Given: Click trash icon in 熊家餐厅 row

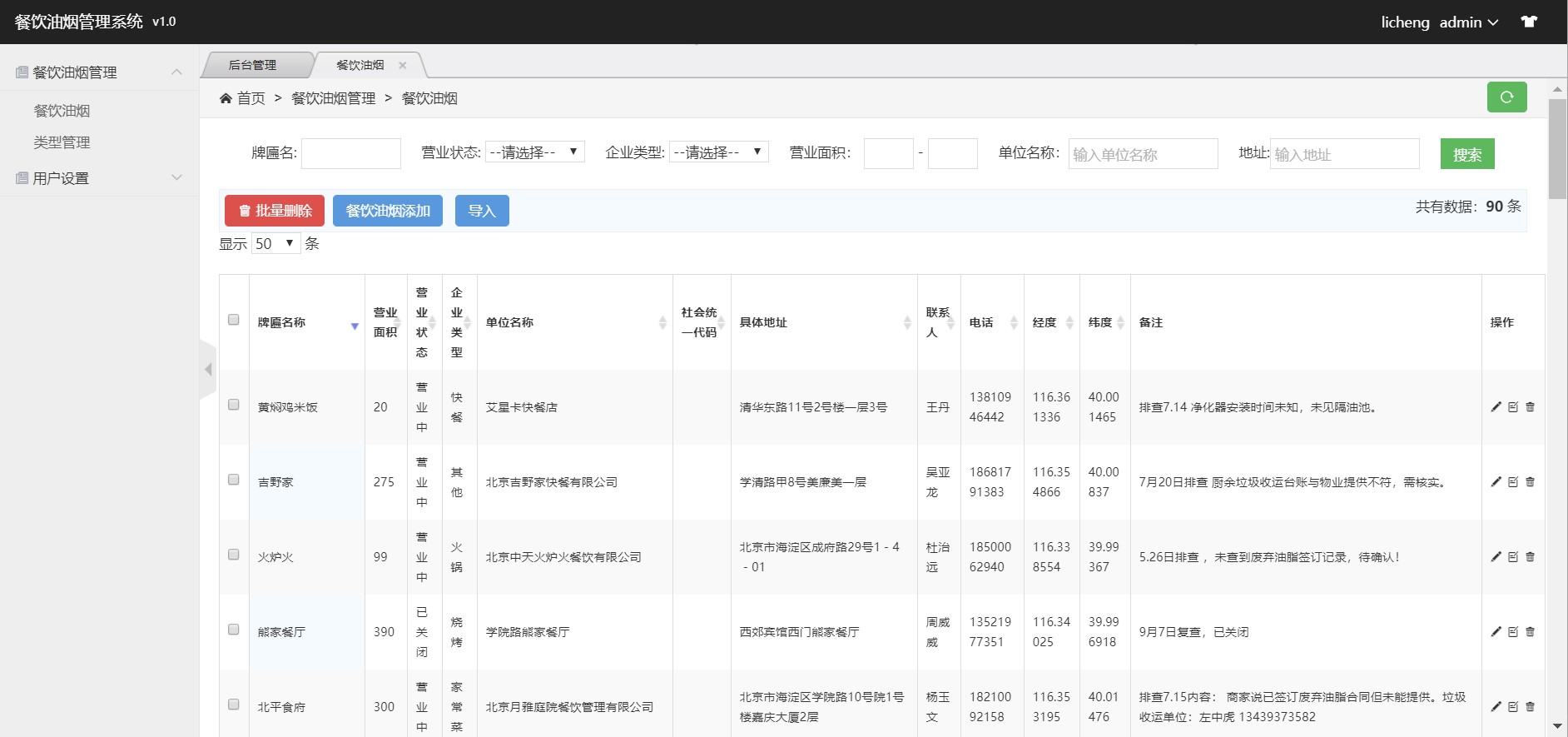Looking at the screenshot, I should 1530,632.
